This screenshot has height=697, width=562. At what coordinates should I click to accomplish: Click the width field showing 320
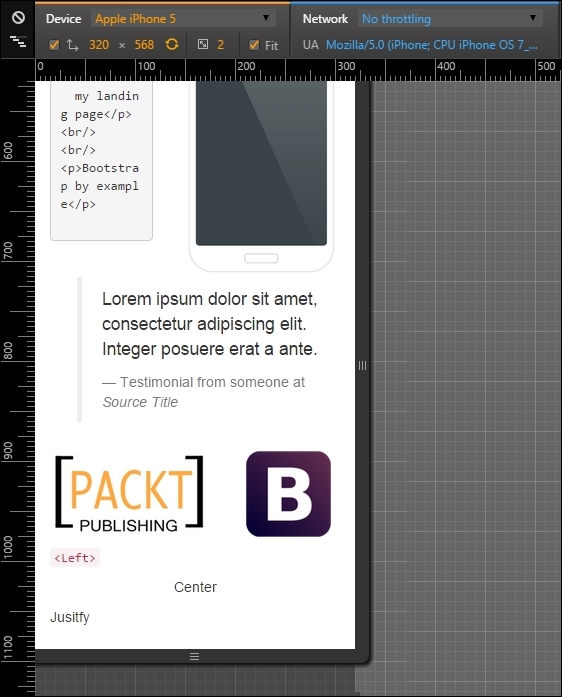99,45
